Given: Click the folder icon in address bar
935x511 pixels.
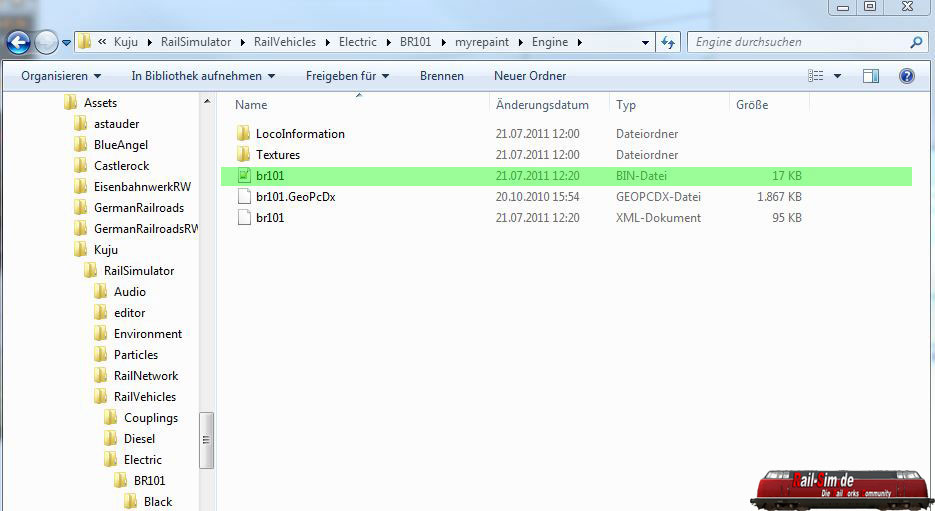Looking at the screenshot, I should coord(85,42).
